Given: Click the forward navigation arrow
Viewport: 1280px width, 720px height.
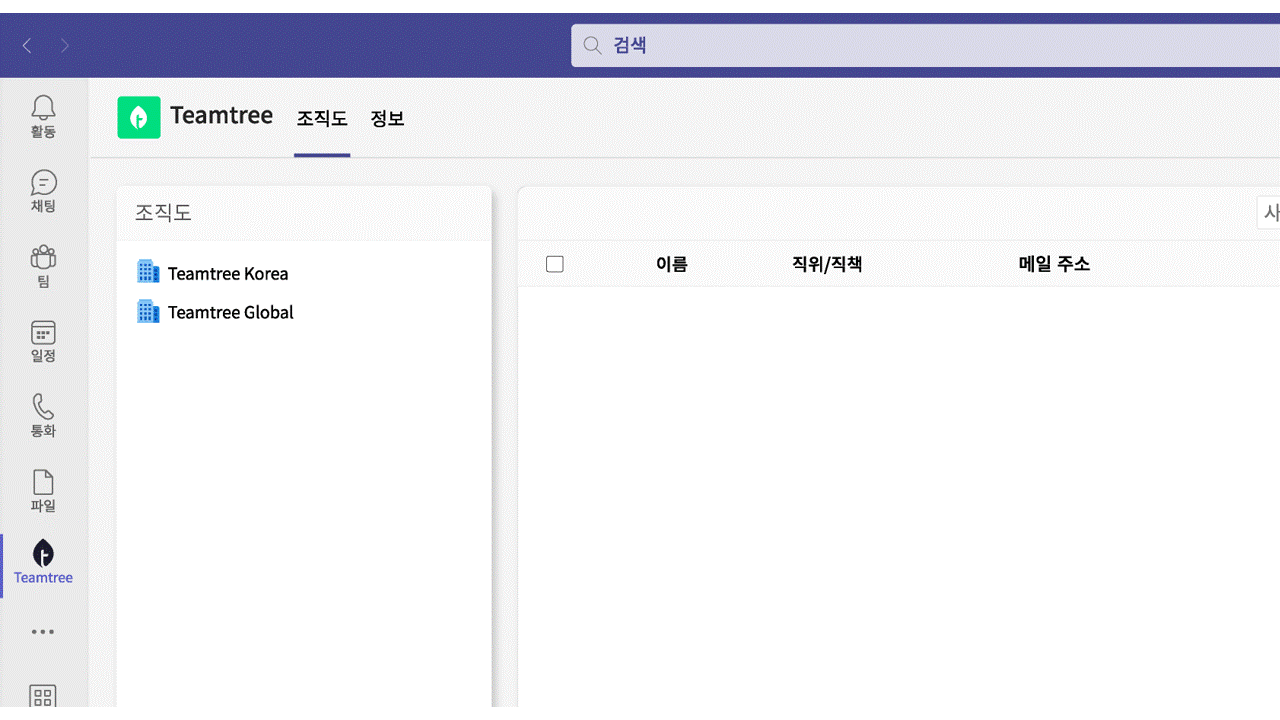Looking at the screenshot, I should click(65, 45).
